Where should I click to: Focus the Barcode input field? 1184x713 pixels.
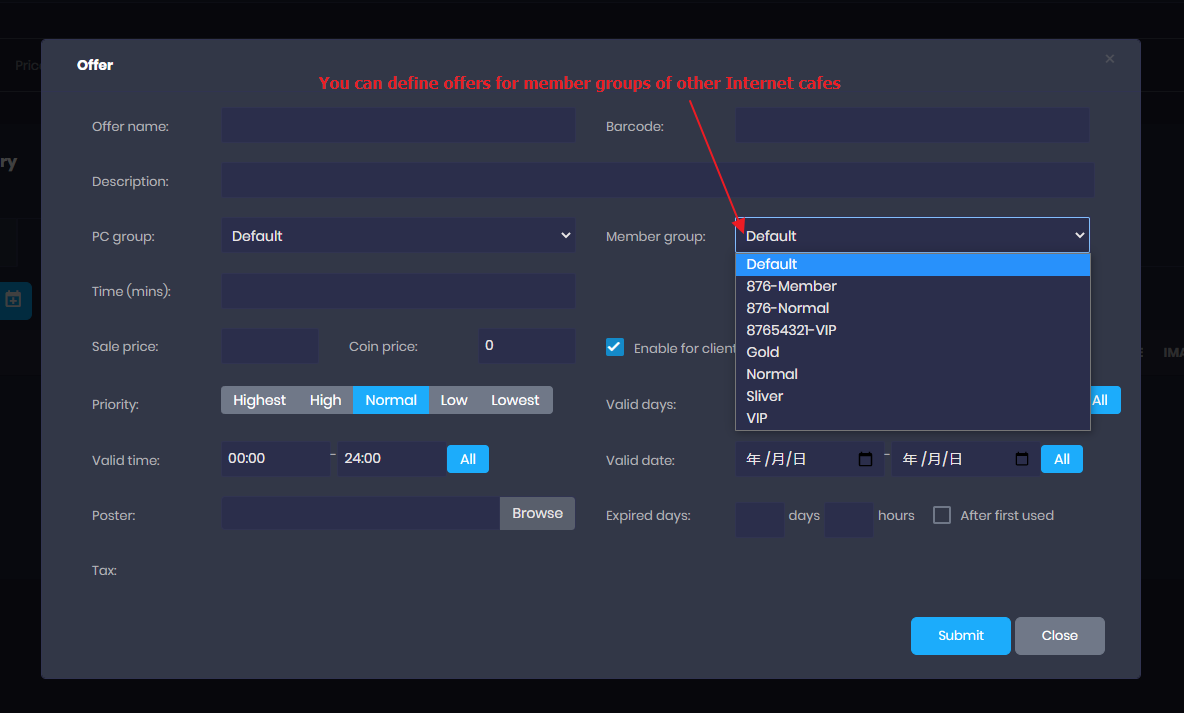[912, 126]
